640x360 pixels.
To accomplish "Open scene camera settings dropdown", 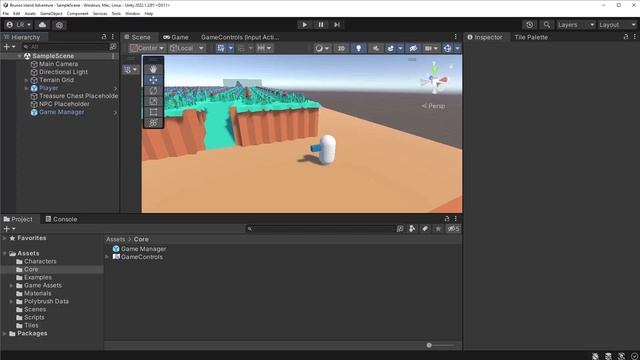I will pos(431,48).
